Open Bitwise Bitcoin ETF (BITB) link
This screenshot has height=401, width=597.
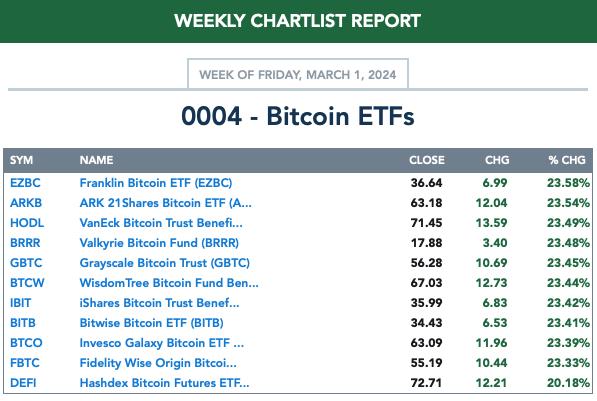pyautogui.click(x=152, y=323)
